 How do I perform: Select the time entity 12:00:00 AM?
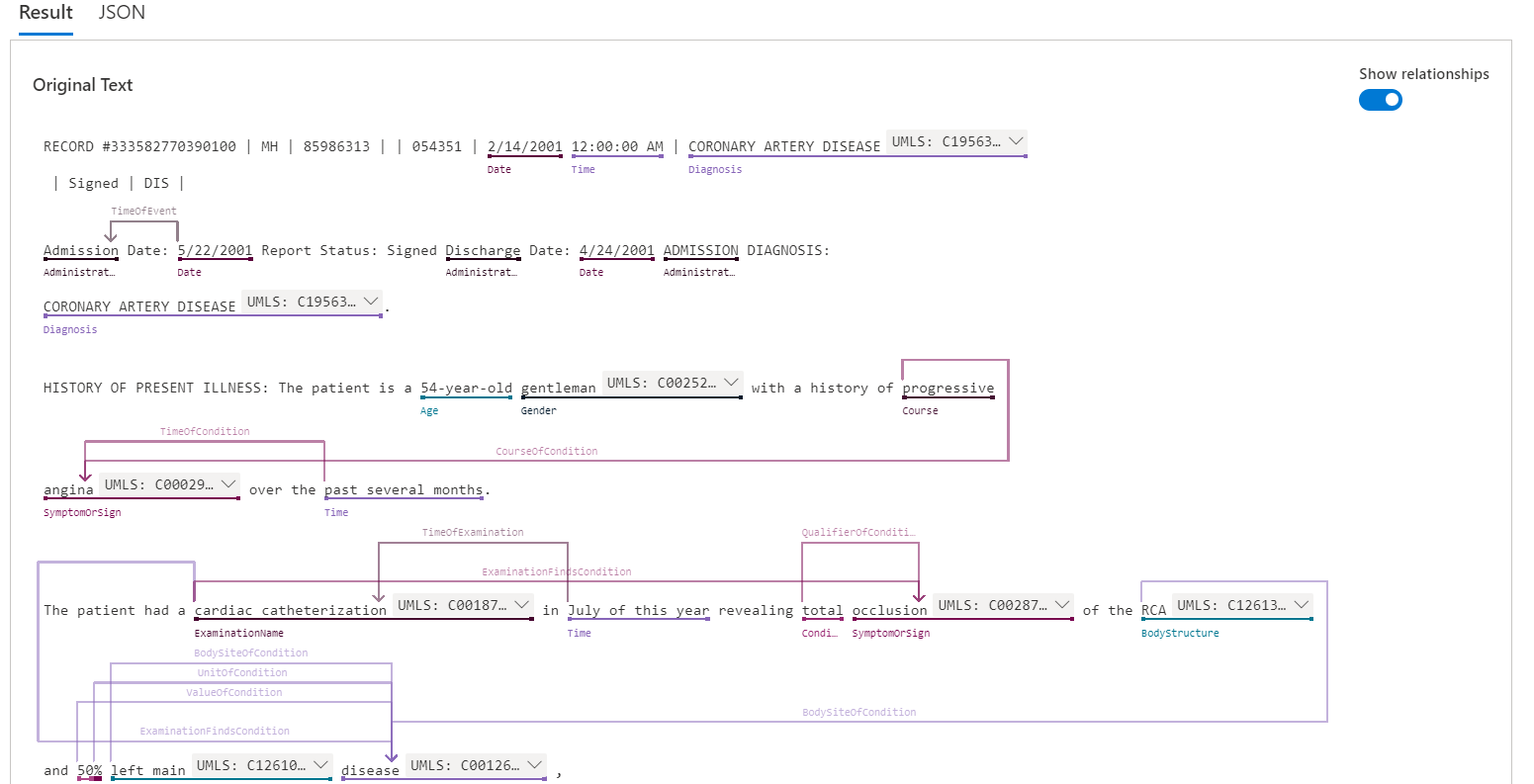pos(617,146)
